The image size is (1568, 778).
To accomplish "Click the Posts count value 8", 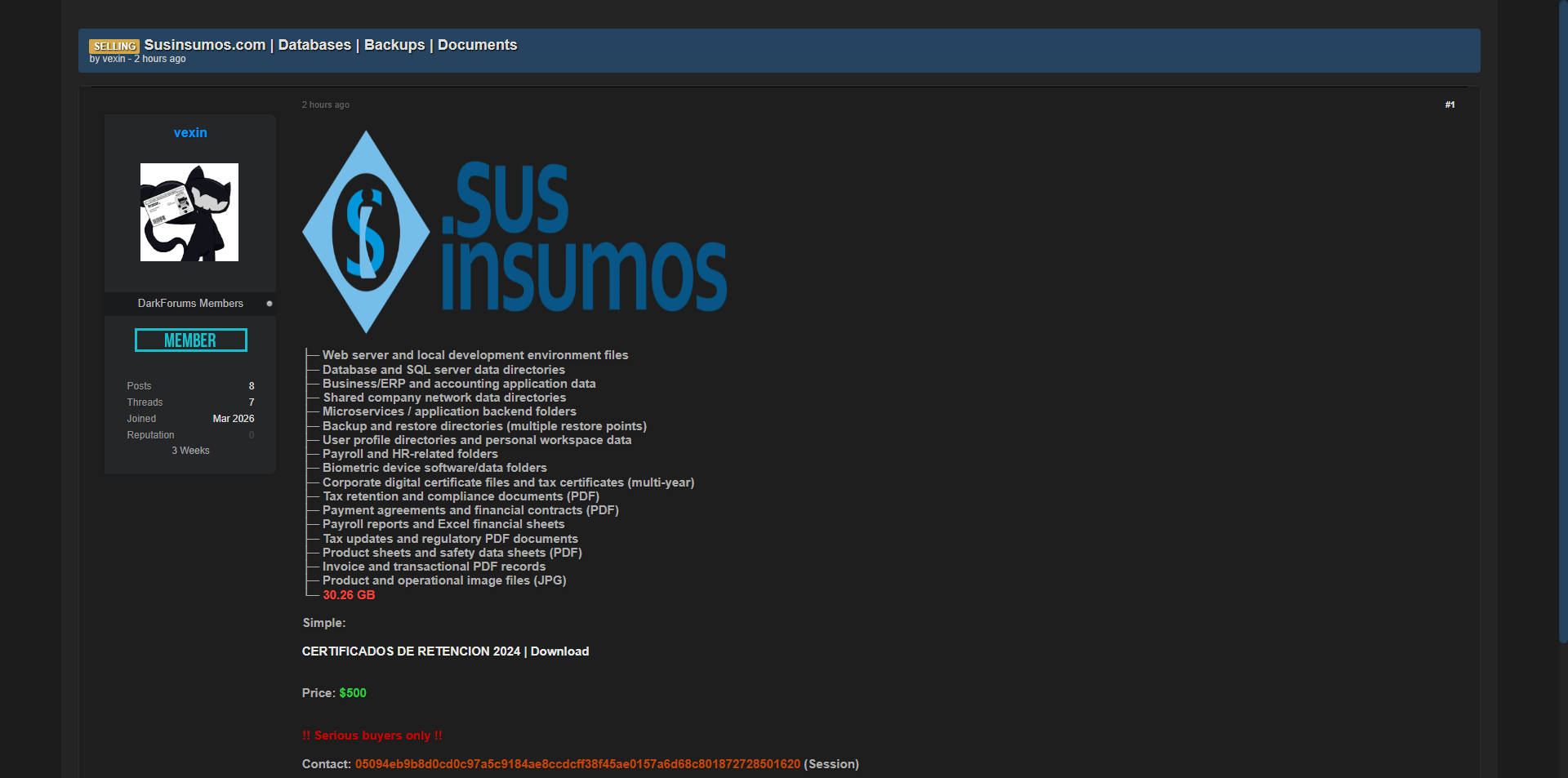I will (252, 386).
